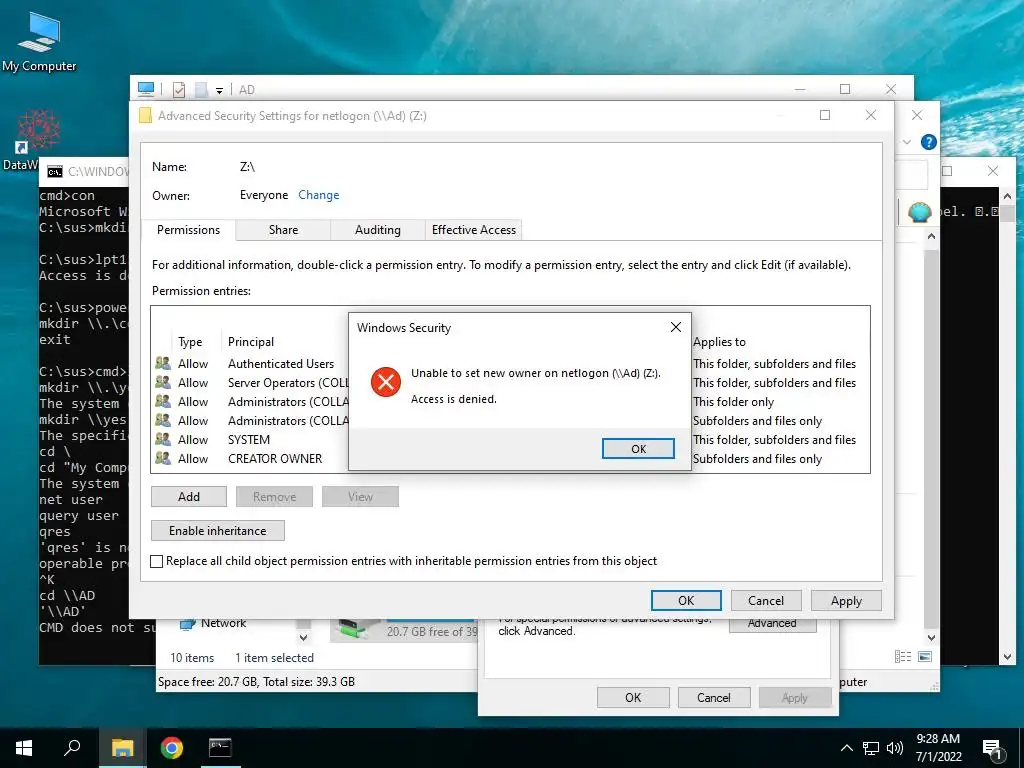1024x768 pixels.
Task: Click the Enable inheritance button
Action: click(x=217, y=530)
